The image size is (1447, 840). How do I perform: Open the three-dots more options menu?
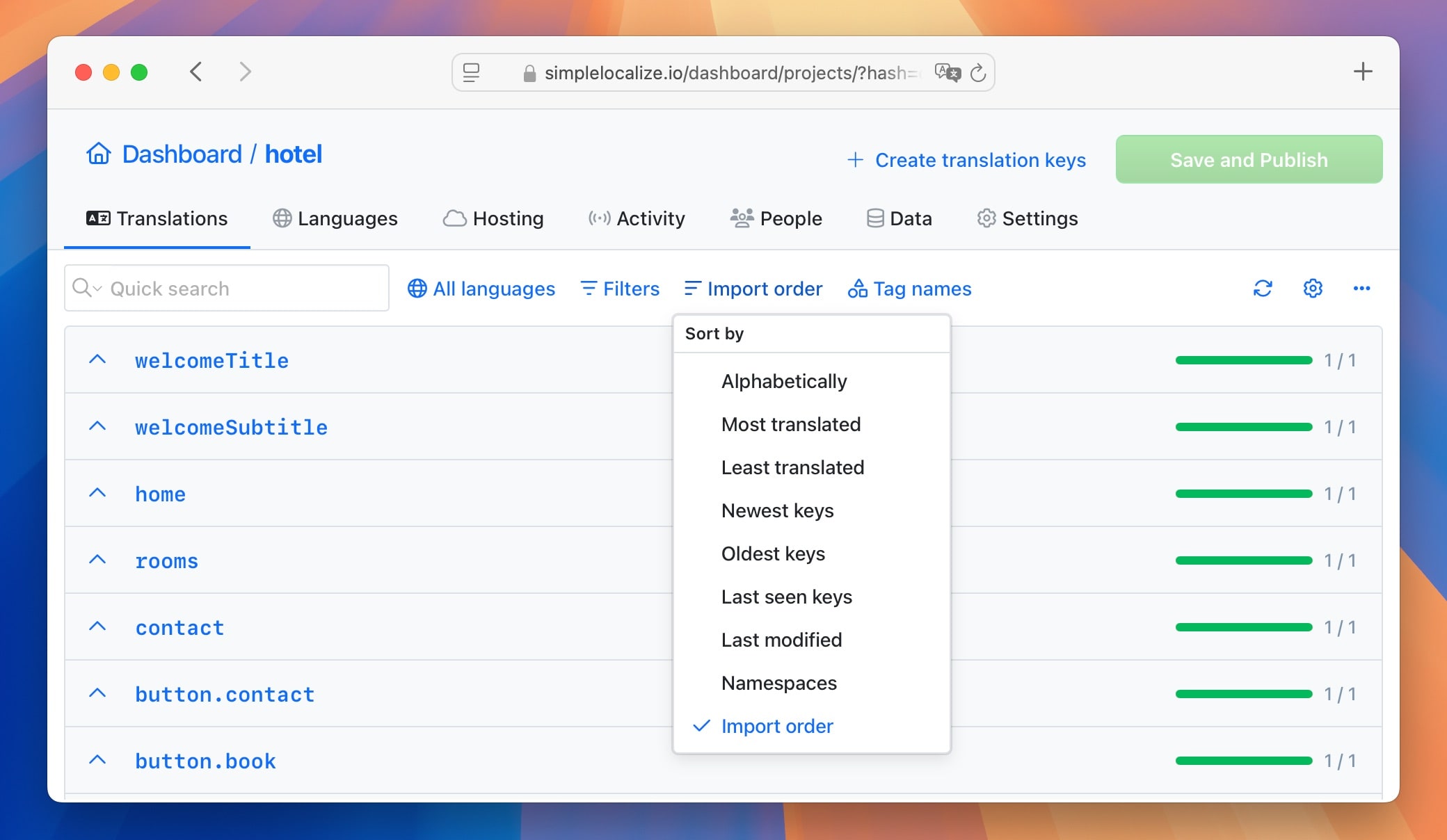pyautogui.click(x=1361, y=288)
